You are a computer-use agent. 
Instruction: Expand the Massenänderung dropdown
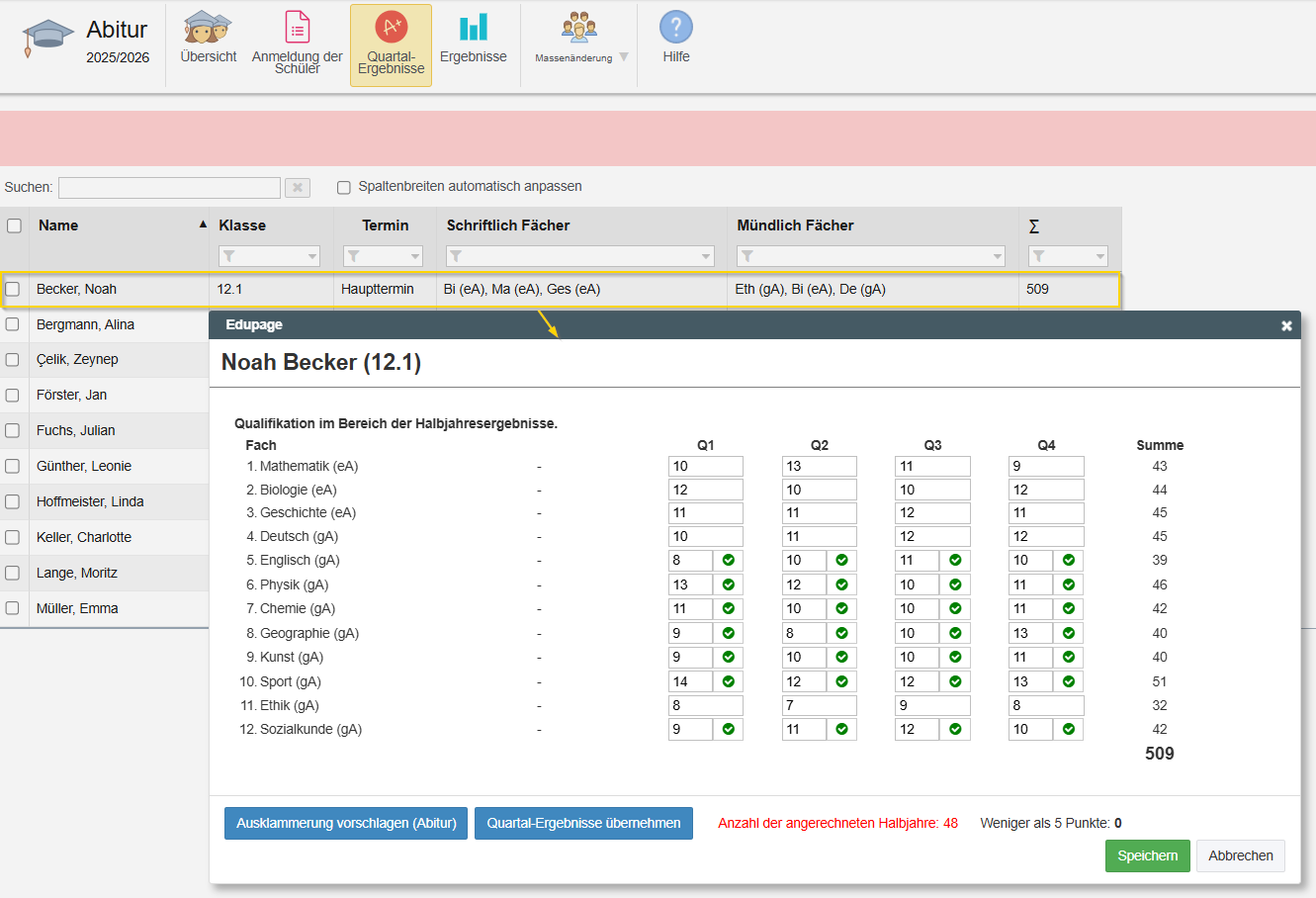(623, 57)
